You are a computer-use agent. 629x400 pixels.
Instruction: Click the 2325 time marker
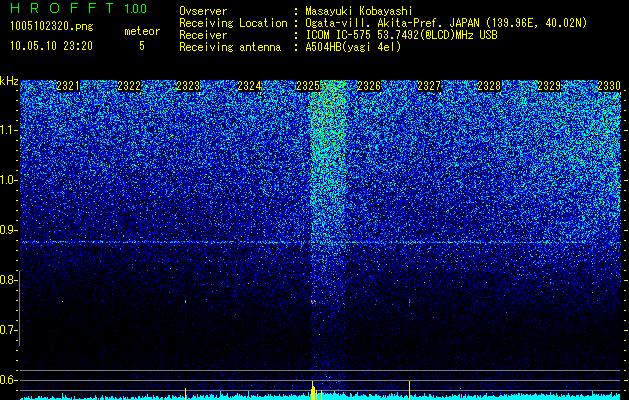(x=308, y=86)
